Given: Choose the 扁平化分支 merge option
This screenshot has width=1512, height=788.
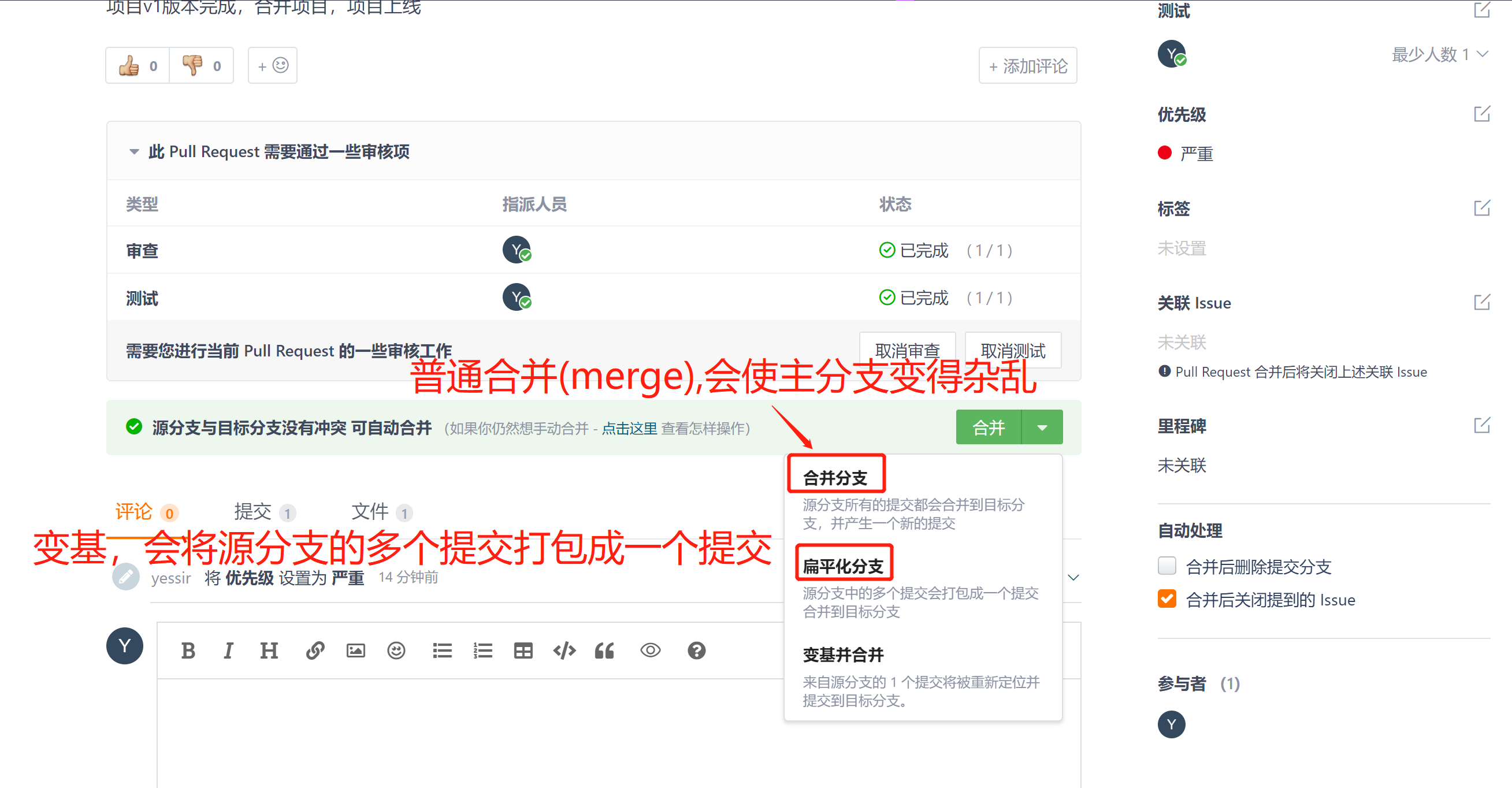Looking at the screenshot, I should [x=843, y=566].
